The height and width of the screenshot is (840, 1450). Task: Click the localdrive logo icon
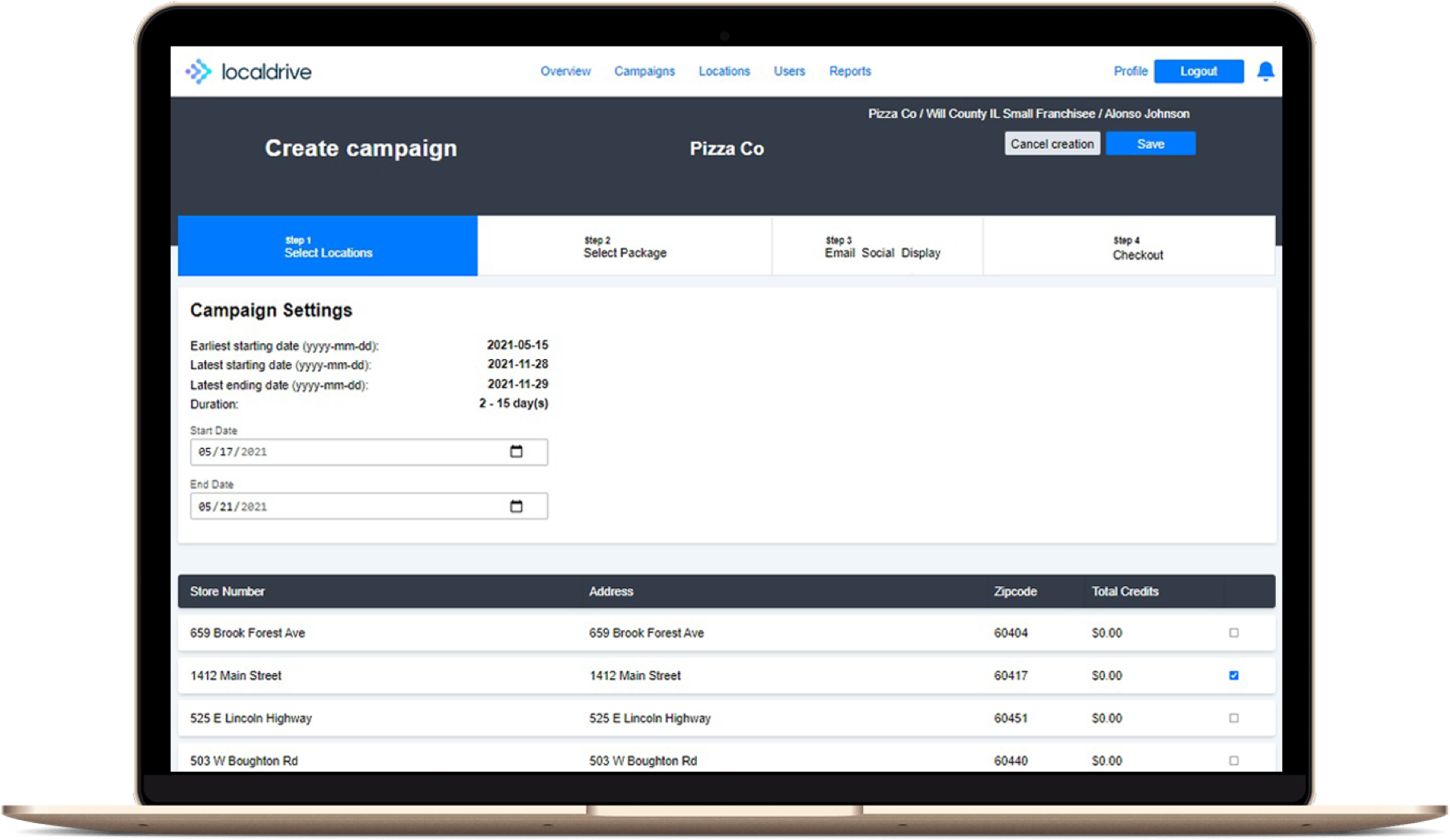[198, 71]
